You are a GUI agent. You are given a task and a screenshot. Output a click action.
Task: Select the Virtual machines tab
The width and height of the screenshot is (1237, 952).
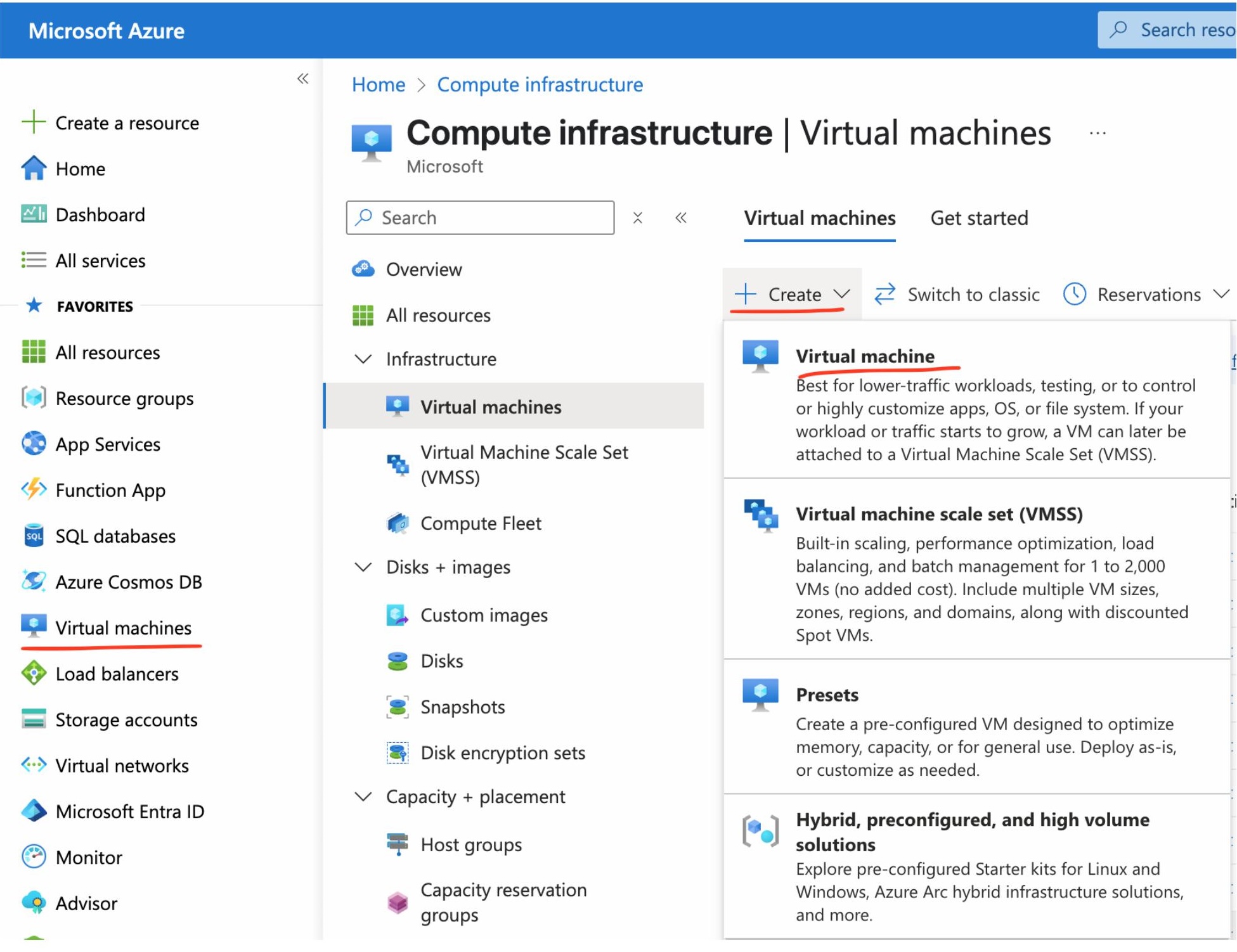click(819, 218)
